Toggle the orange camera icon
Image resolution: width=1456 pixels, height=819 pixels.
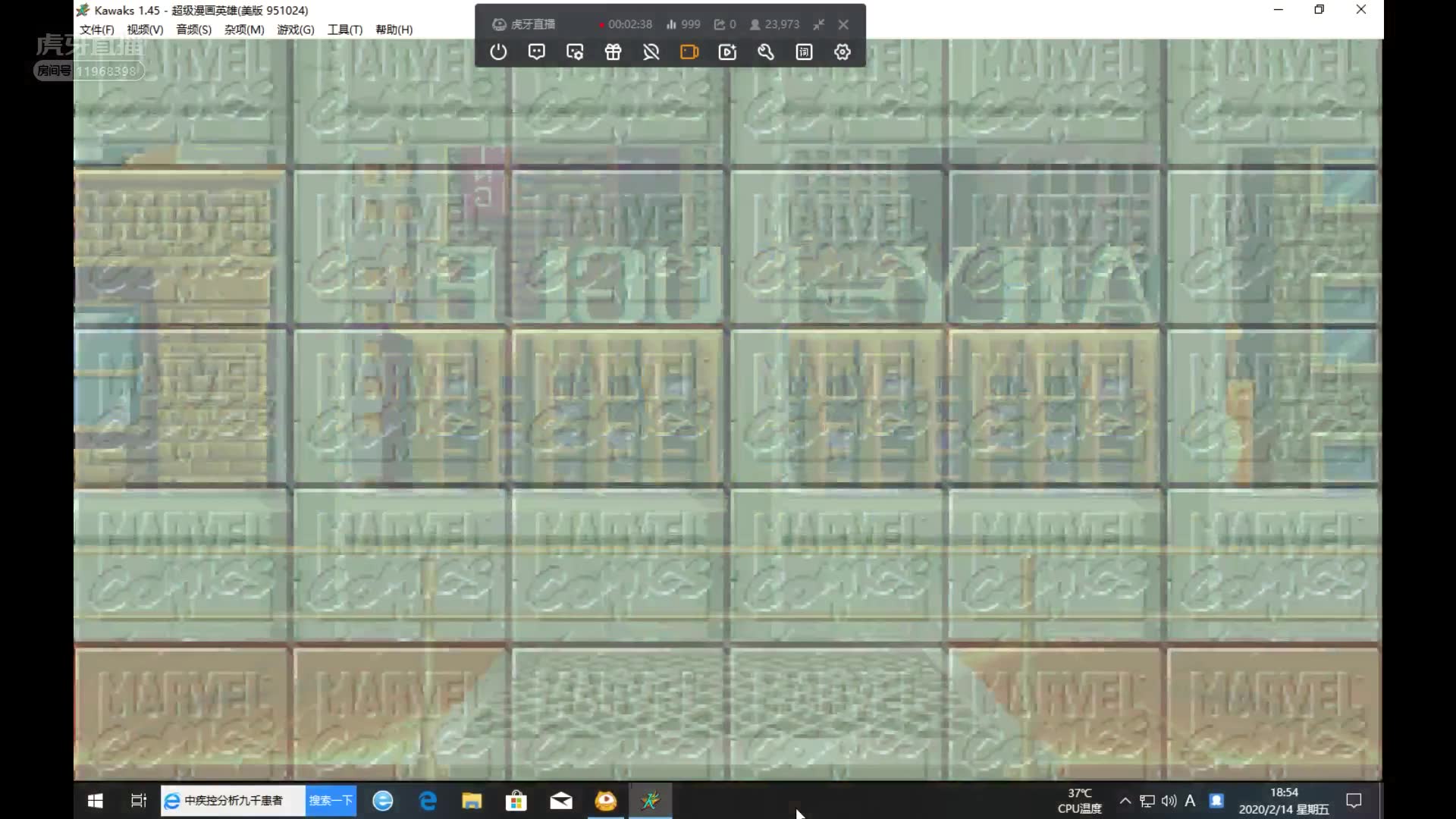pyautogui.click(x=689, y=52)
